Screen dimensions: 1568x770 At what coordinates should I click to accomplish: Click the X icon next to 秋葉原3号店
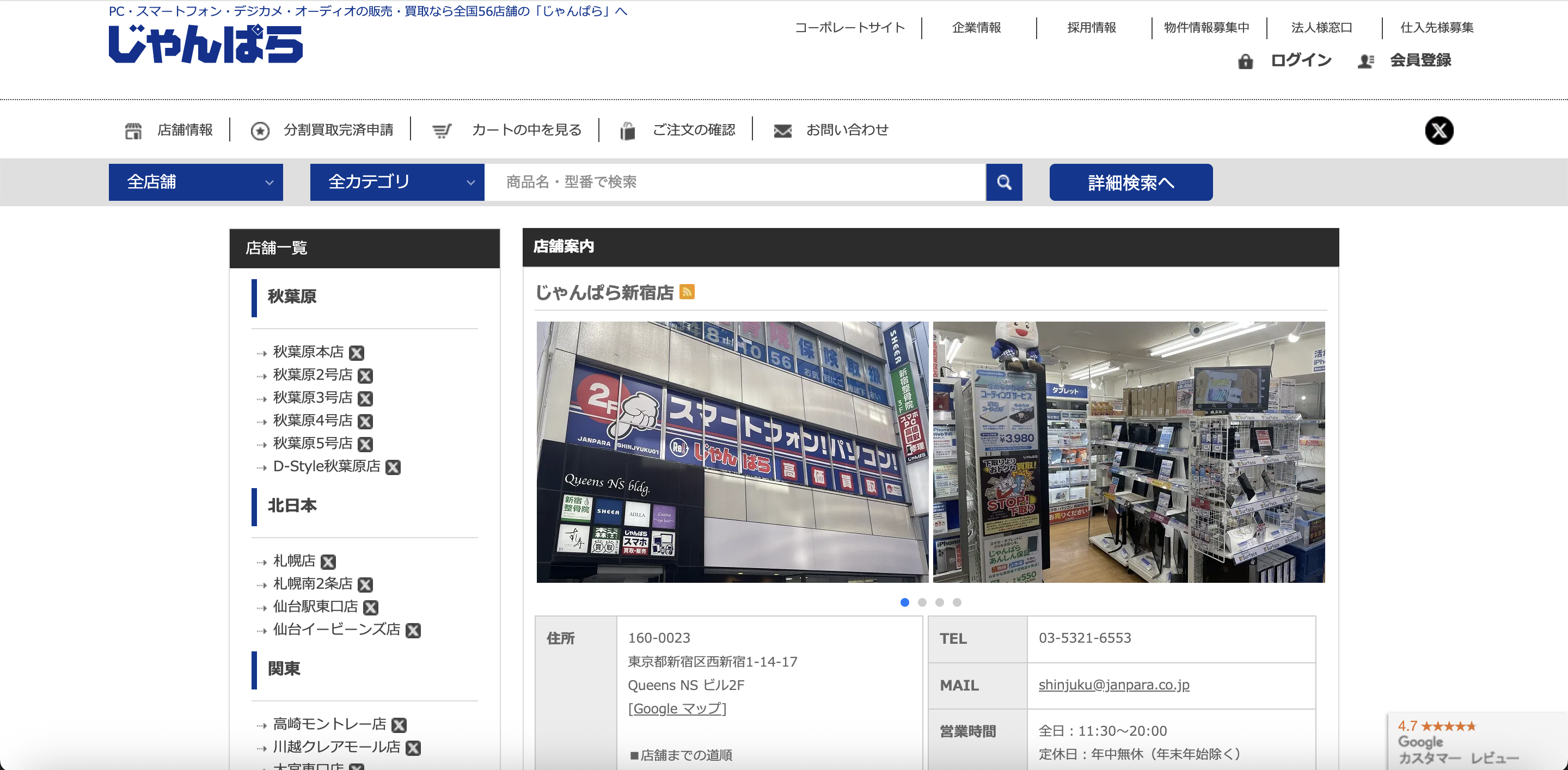(365, 398)
